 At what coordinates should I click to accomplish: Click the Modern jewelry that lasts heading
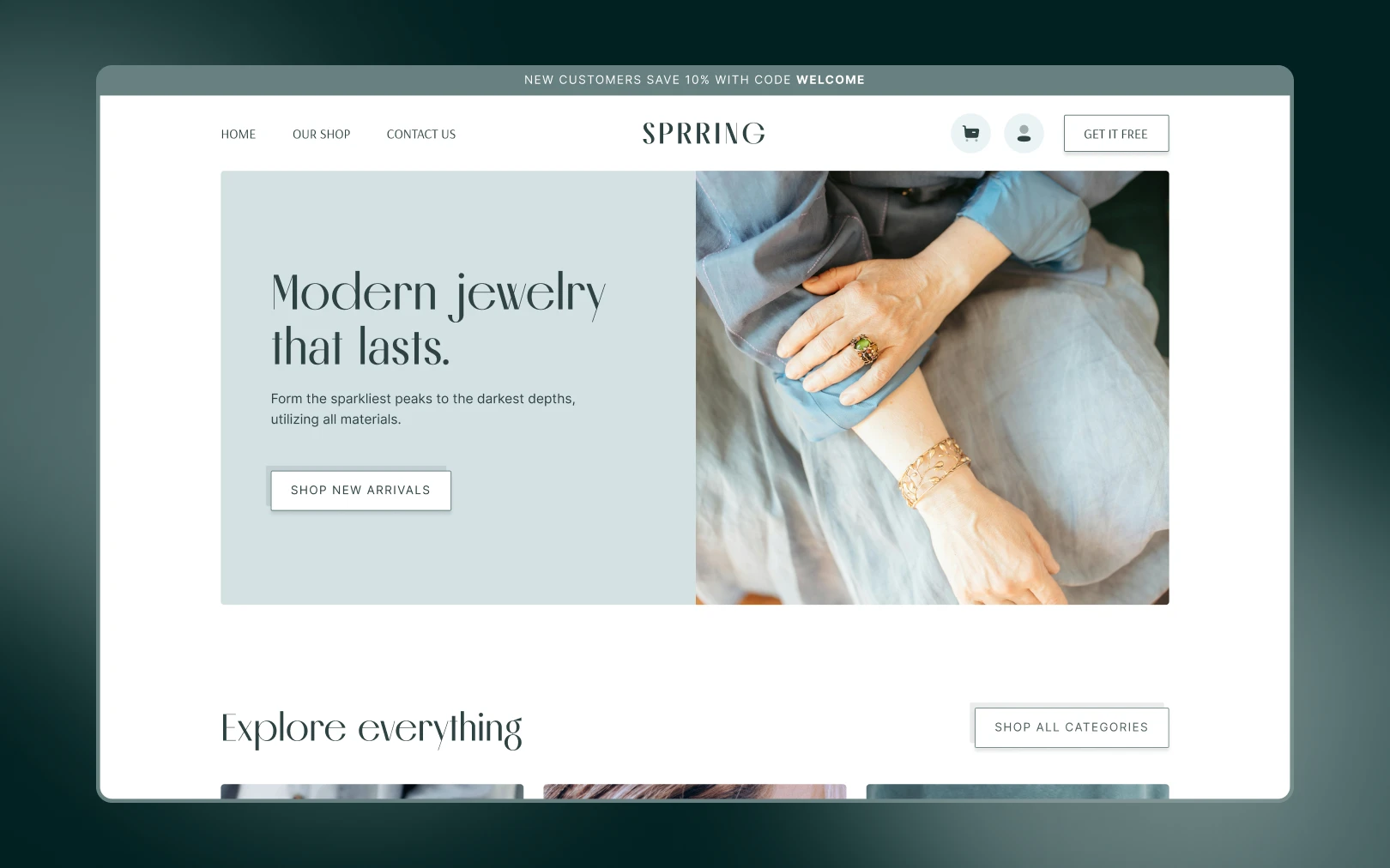point(438,319)
